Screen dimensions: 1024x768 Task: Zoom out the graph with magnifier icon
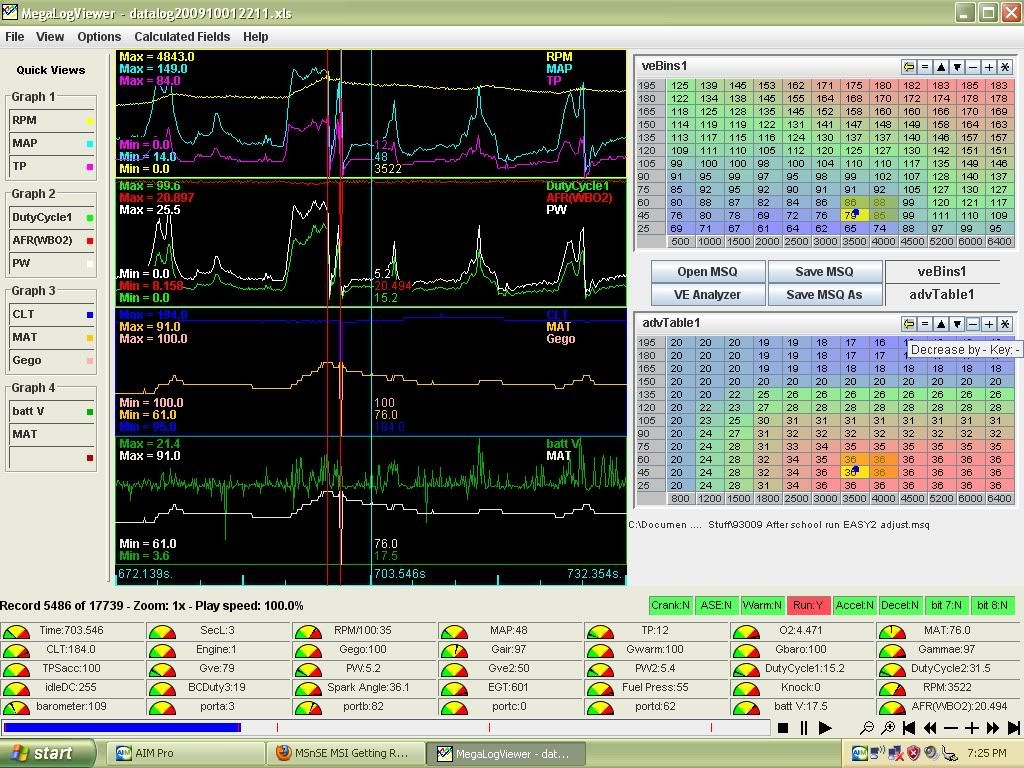[x=867, y=729]
